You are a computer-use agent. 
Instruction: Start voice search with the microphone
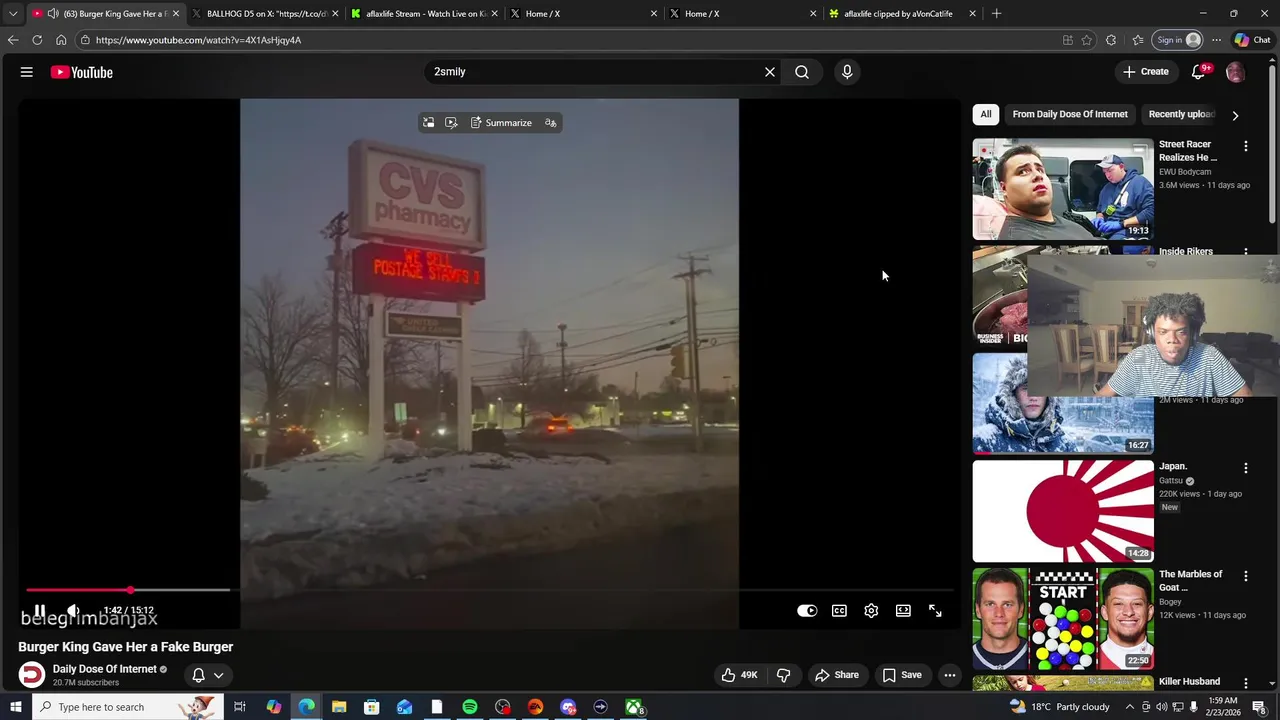pos(847,72)
